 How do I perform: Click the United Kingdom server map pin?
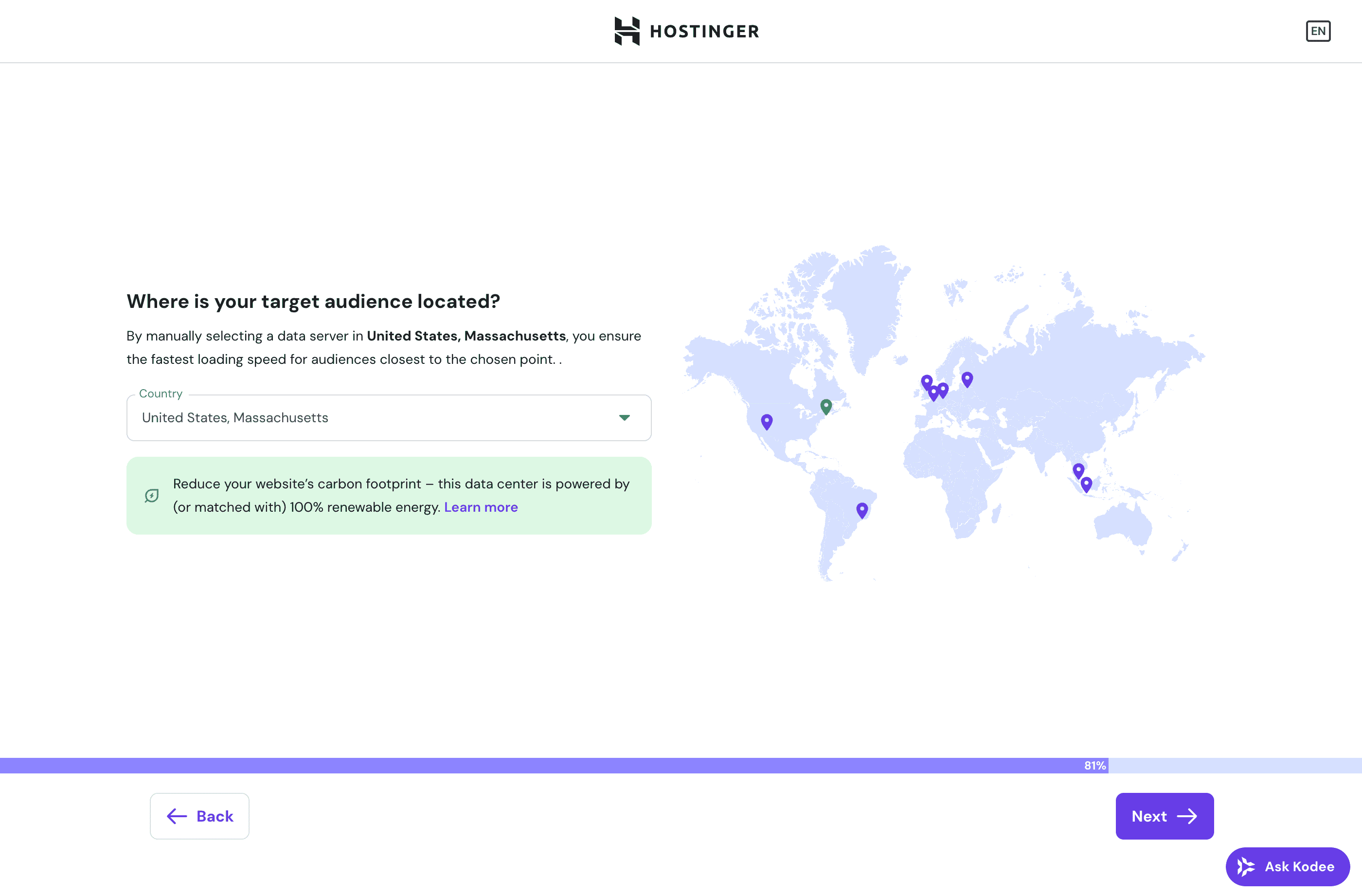927,381
